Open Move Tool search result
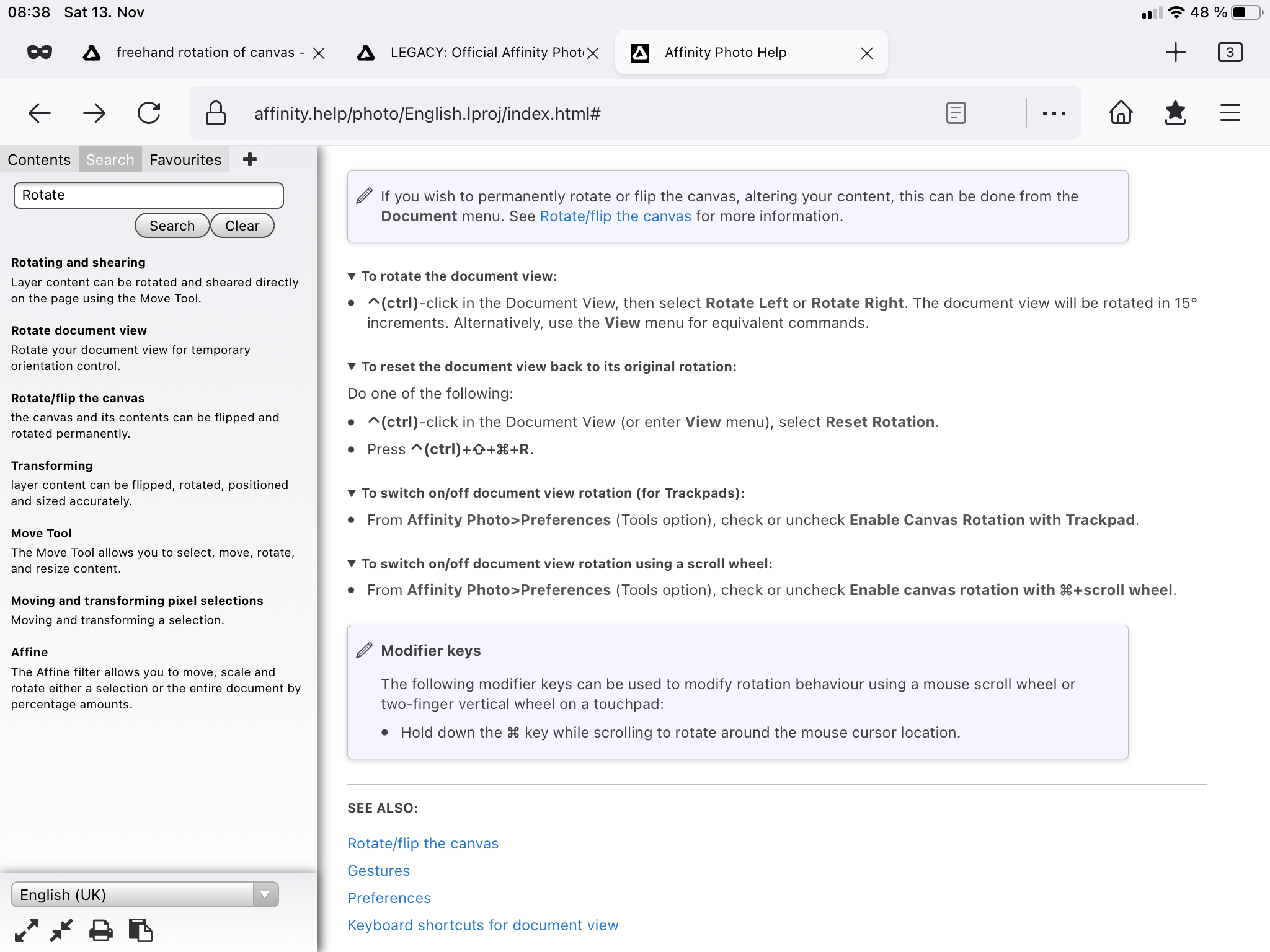The height and width of the screenshot is (952, 1270). point(41,533)
